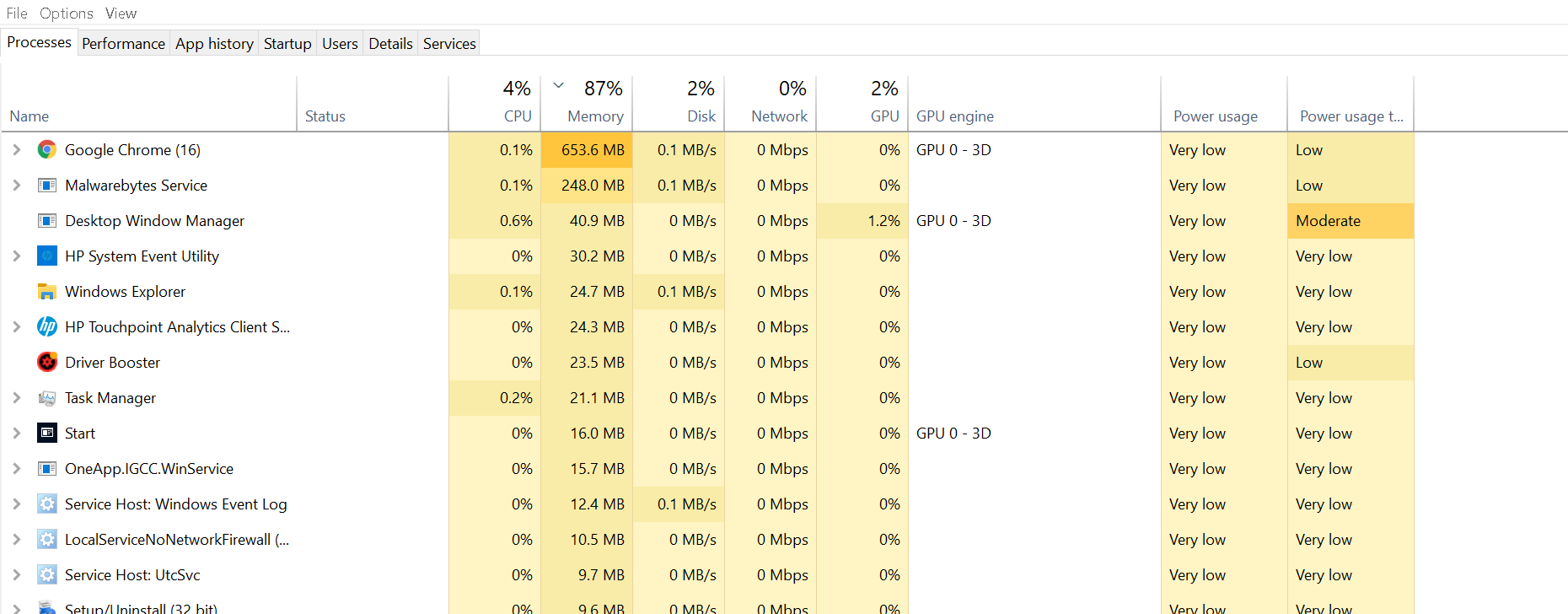
Task: Click Desktop Window Manager 1.2% GPU cell
Action: point(862,221)
